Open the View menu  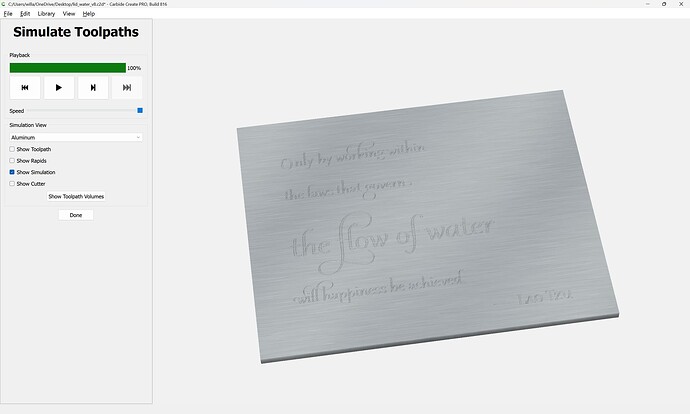pos(69,14)
